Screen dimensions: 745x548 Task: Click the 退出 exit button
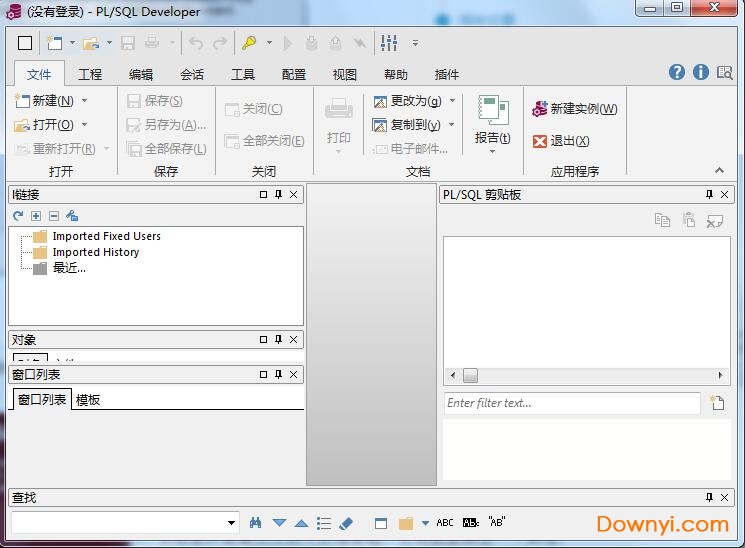562,141
